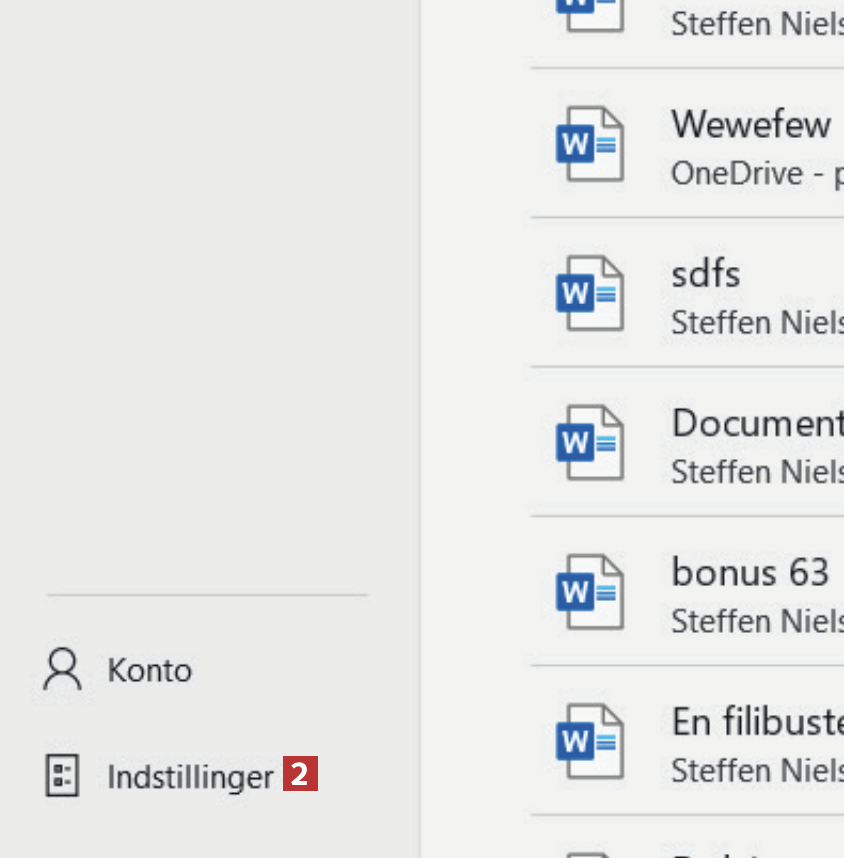Select the topmost Steffen Niels file entry

coord(756,24)
